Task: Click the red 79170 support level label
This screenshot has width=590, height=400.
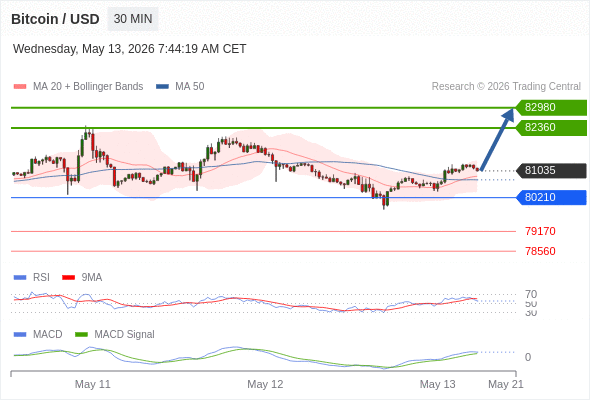Action: point(540,231)
